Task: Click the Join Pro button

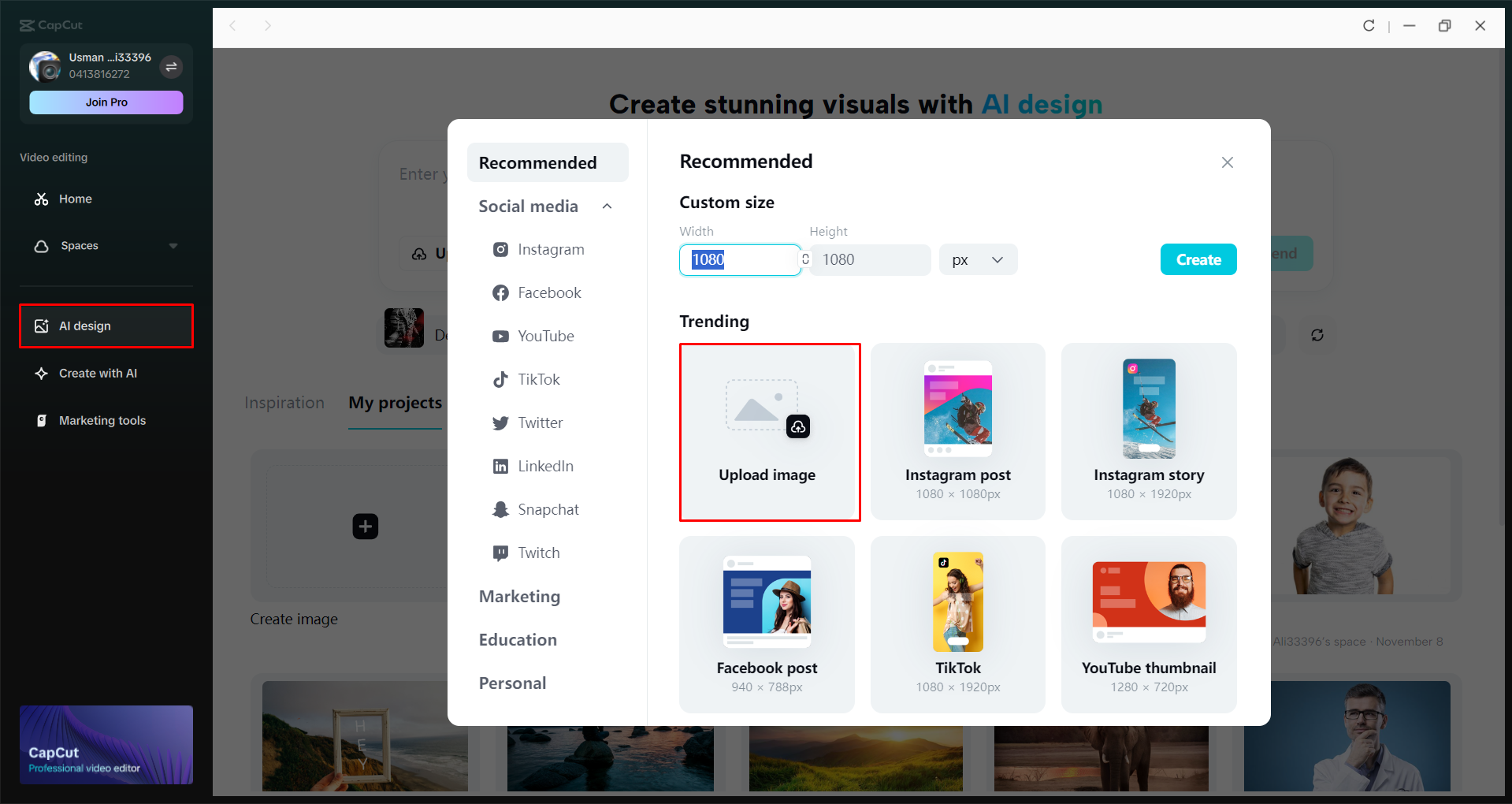Action: tap(106, 102)
